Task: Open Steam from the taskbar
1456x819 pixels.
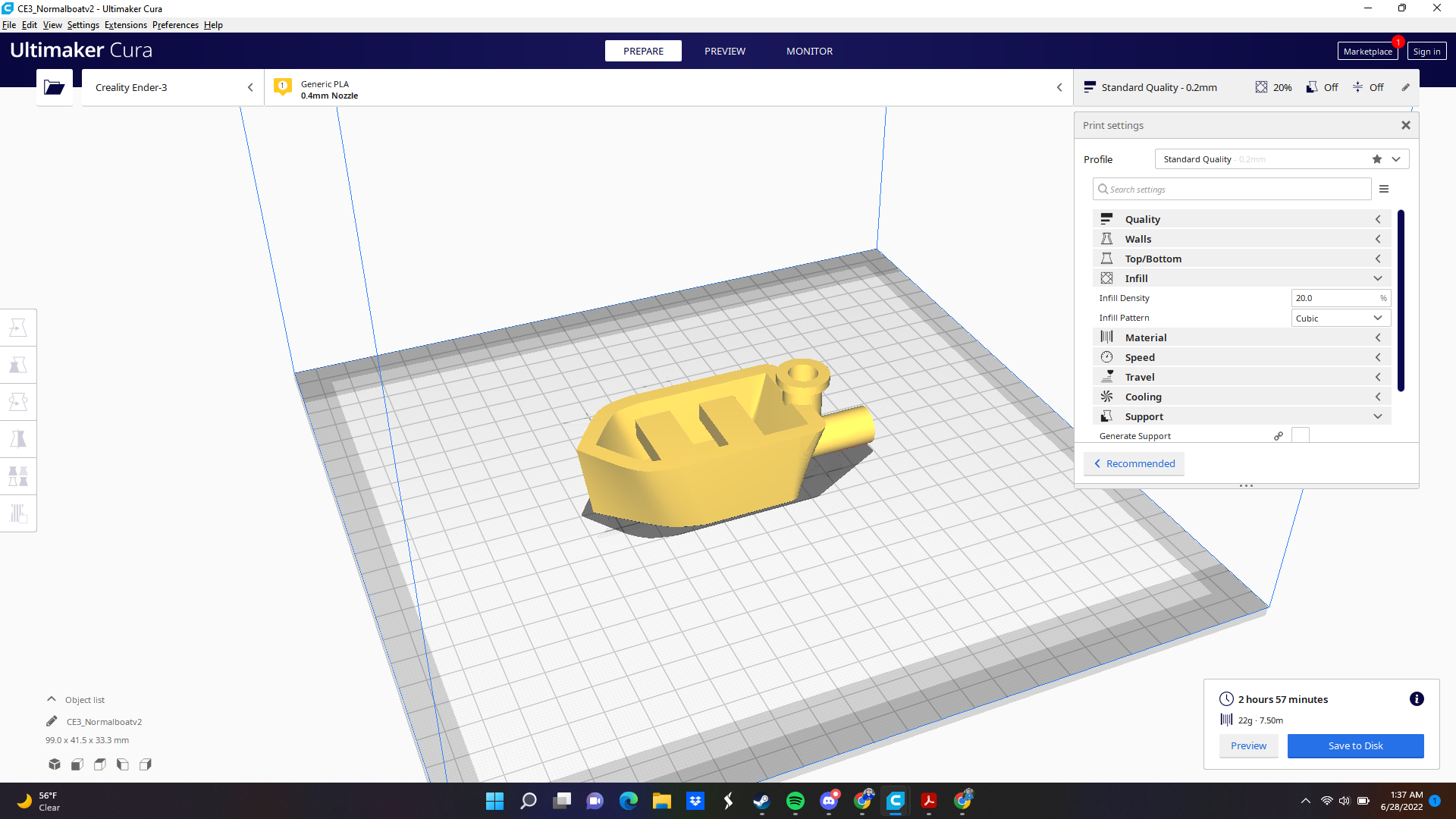Action: point(761,801)
